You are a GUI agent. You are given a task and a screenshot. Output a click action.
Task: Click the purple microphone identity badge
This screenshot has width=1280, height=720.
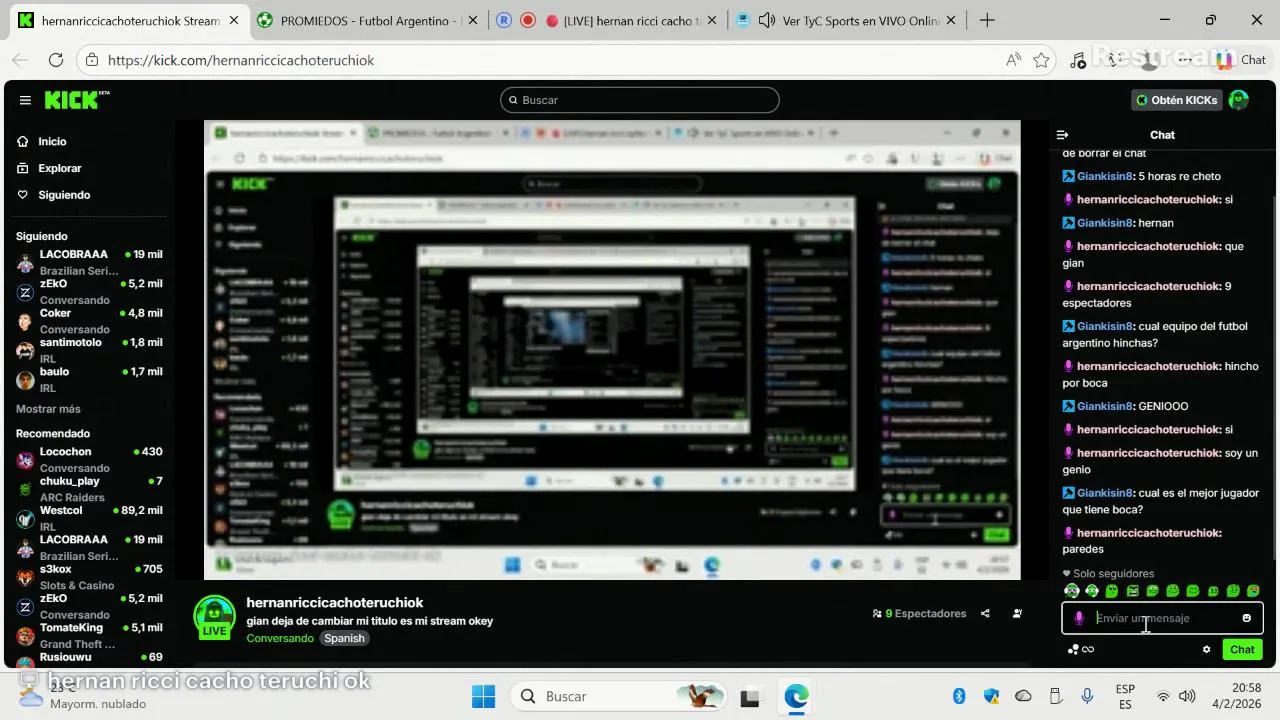tap(1079, 618)
